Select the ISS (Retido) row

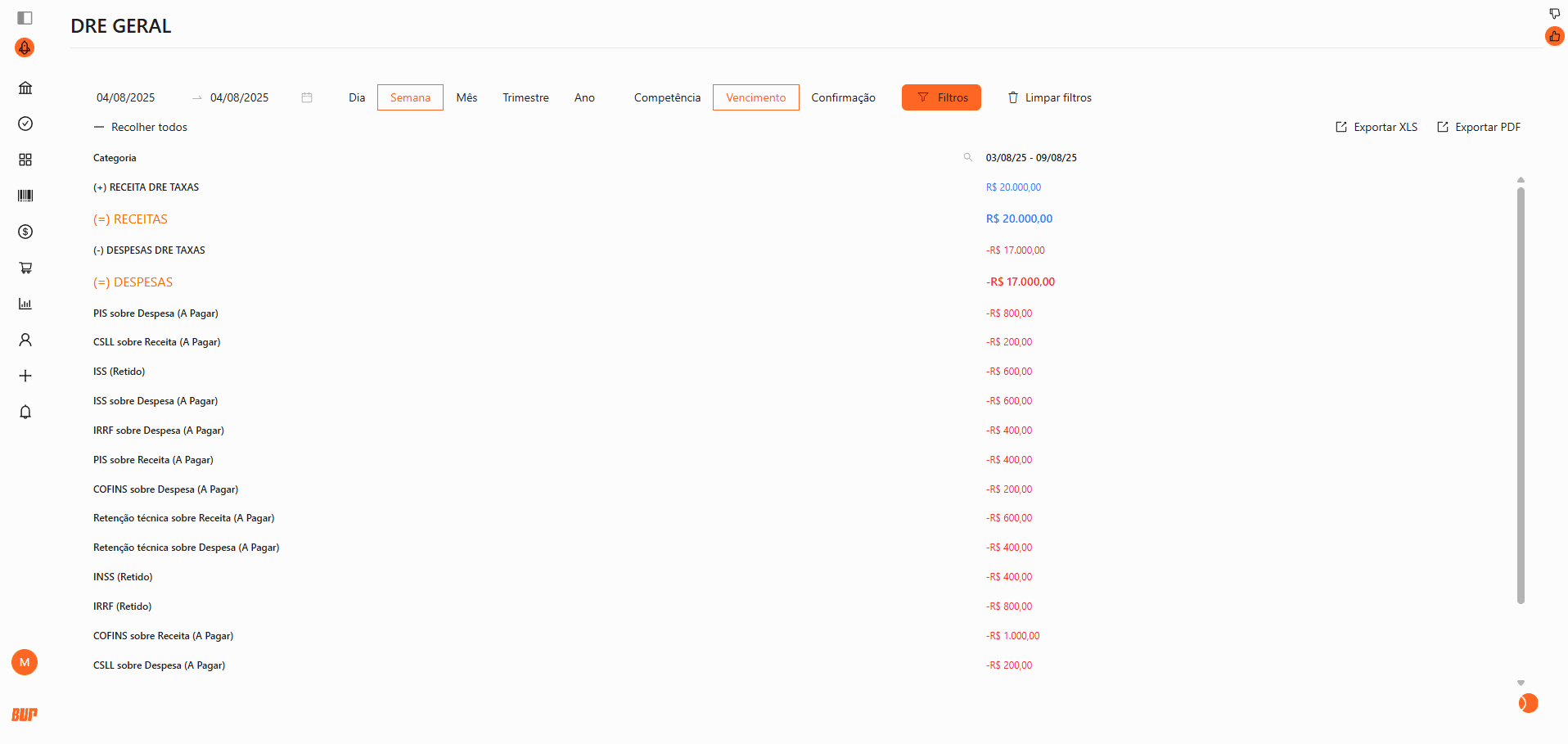click(804, 372)
